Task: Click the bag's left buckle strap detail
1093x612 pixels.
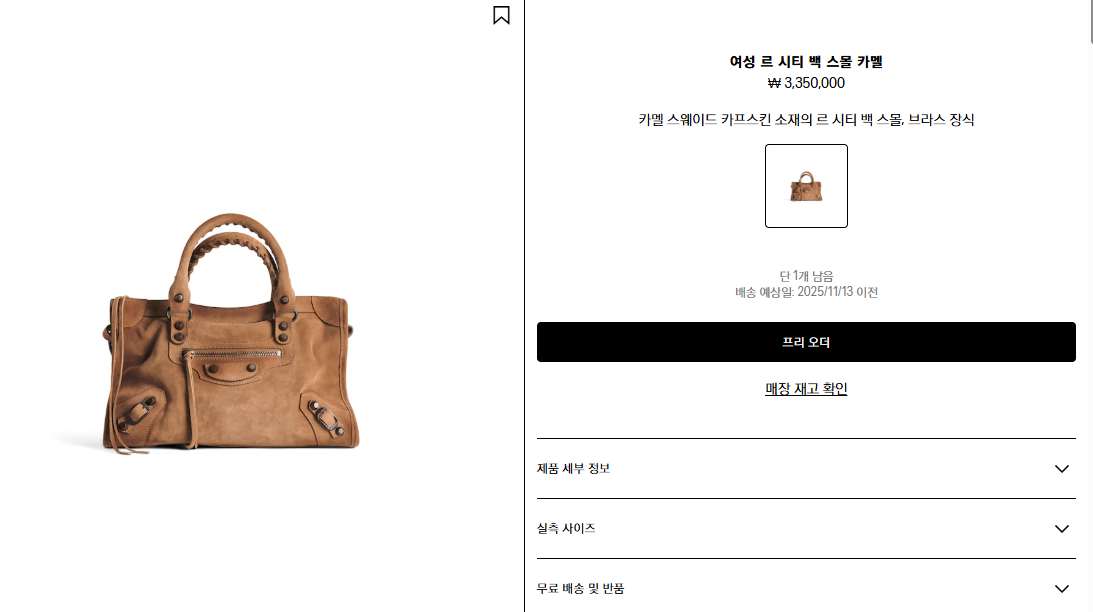Action: click(137, 414)
